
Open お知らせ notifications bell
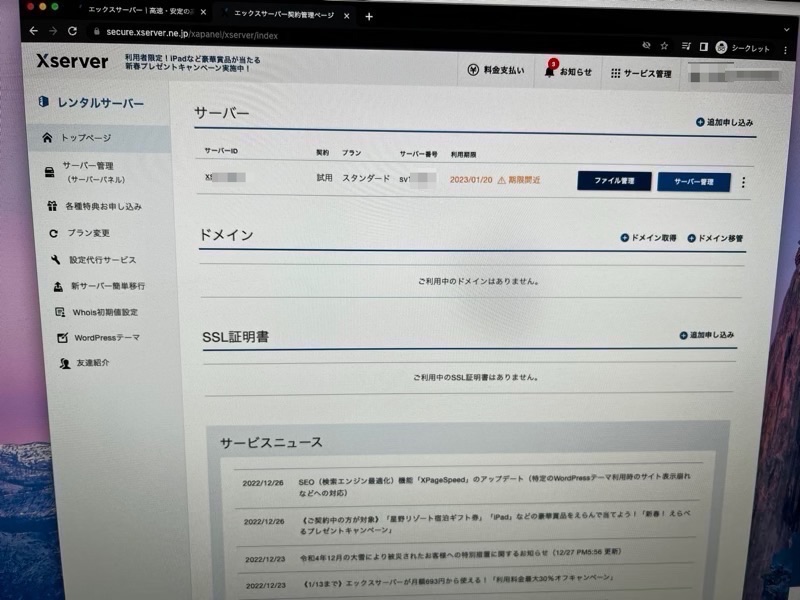coord(568,71)
